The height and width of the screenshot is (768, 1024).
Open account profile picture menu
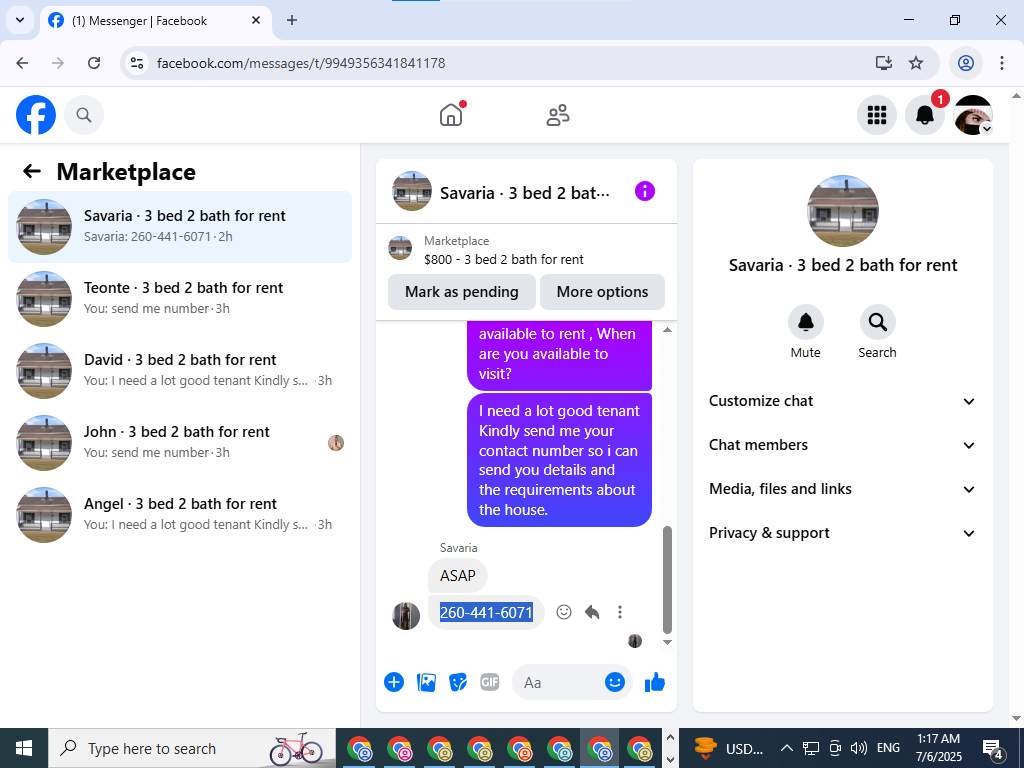pyautogui.click(x=973, y=115)
